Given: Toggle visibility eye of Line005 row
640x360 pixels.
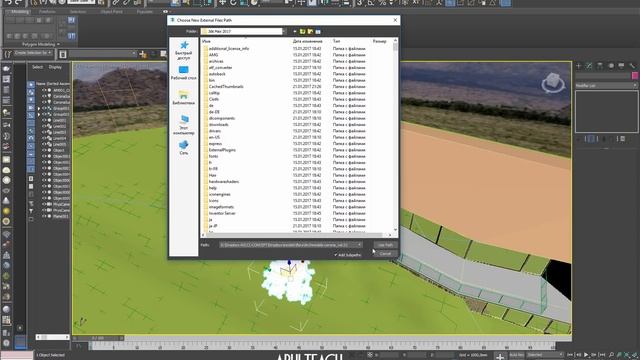Looking at the screenshot, I should [x=44, y=144].
